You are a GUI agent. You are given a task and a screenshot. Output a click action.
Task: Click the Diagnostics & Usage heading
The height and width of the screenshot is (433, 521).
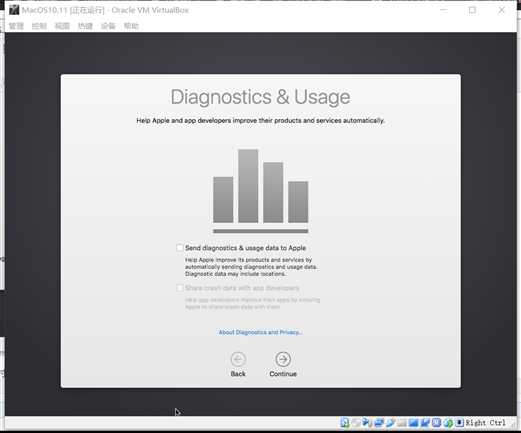260,97
